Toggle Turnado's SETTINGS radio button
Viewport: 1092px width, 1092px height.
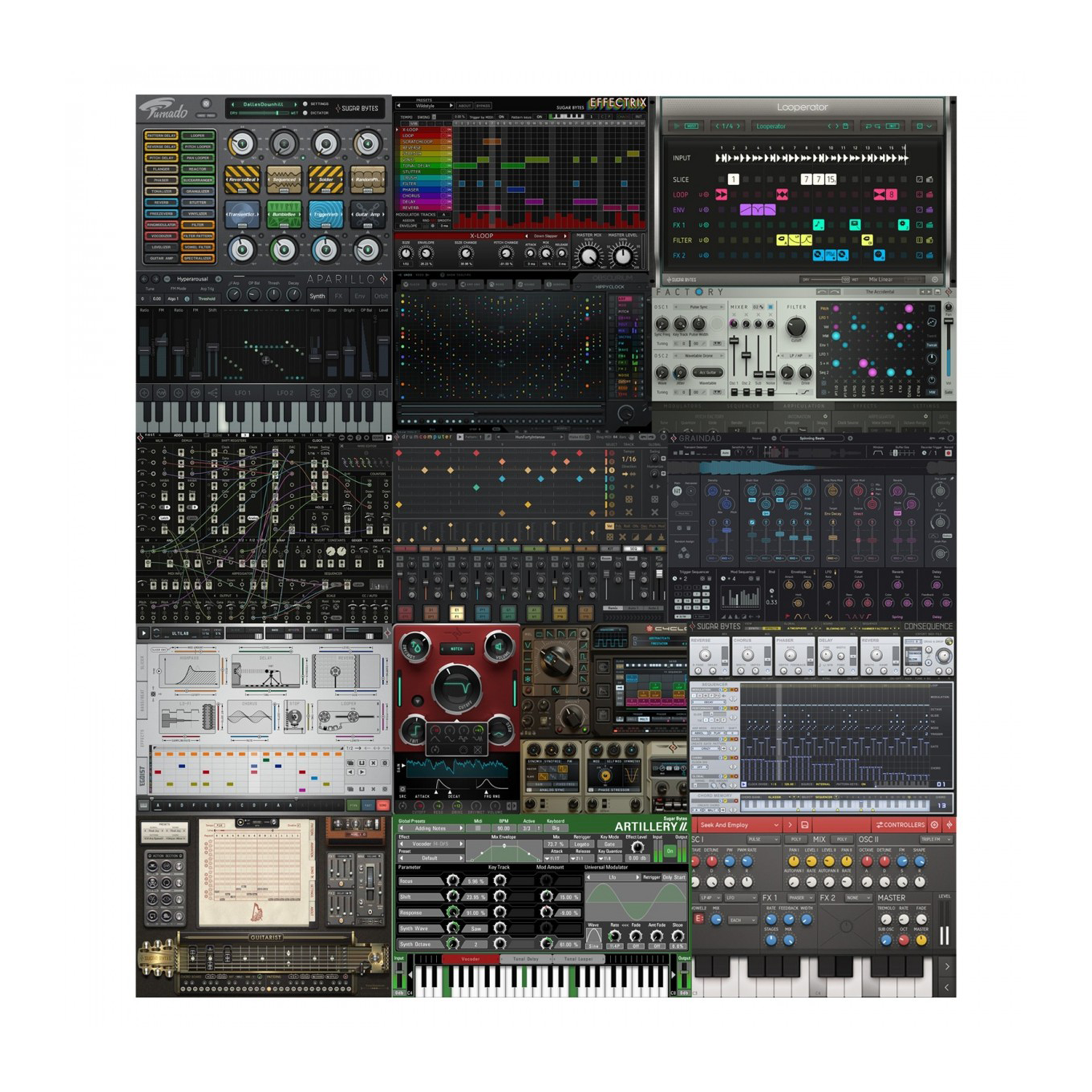tap(305, 104)
